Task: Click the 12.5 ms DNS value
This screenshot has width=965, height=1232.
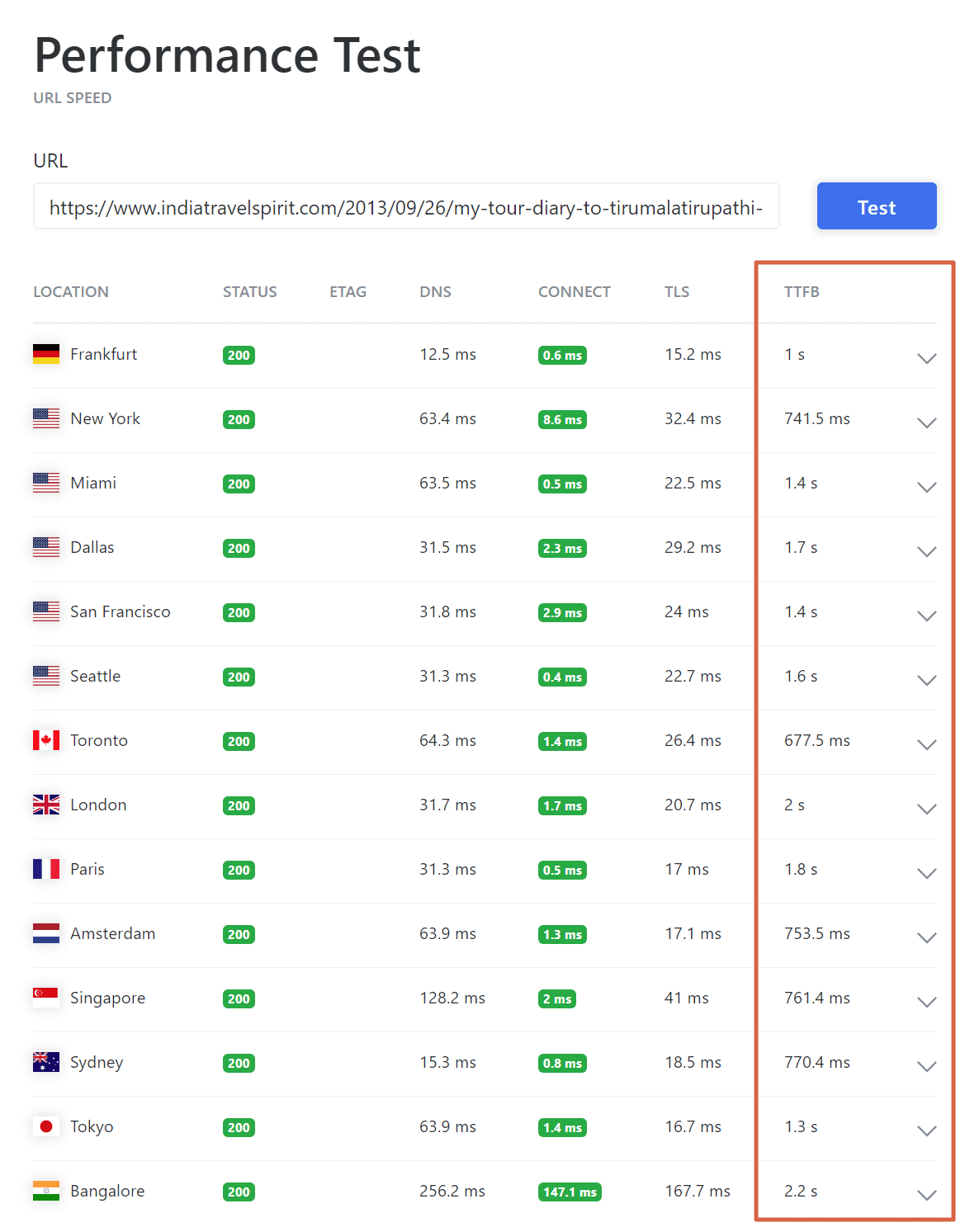Action: [x=447, y=354]
